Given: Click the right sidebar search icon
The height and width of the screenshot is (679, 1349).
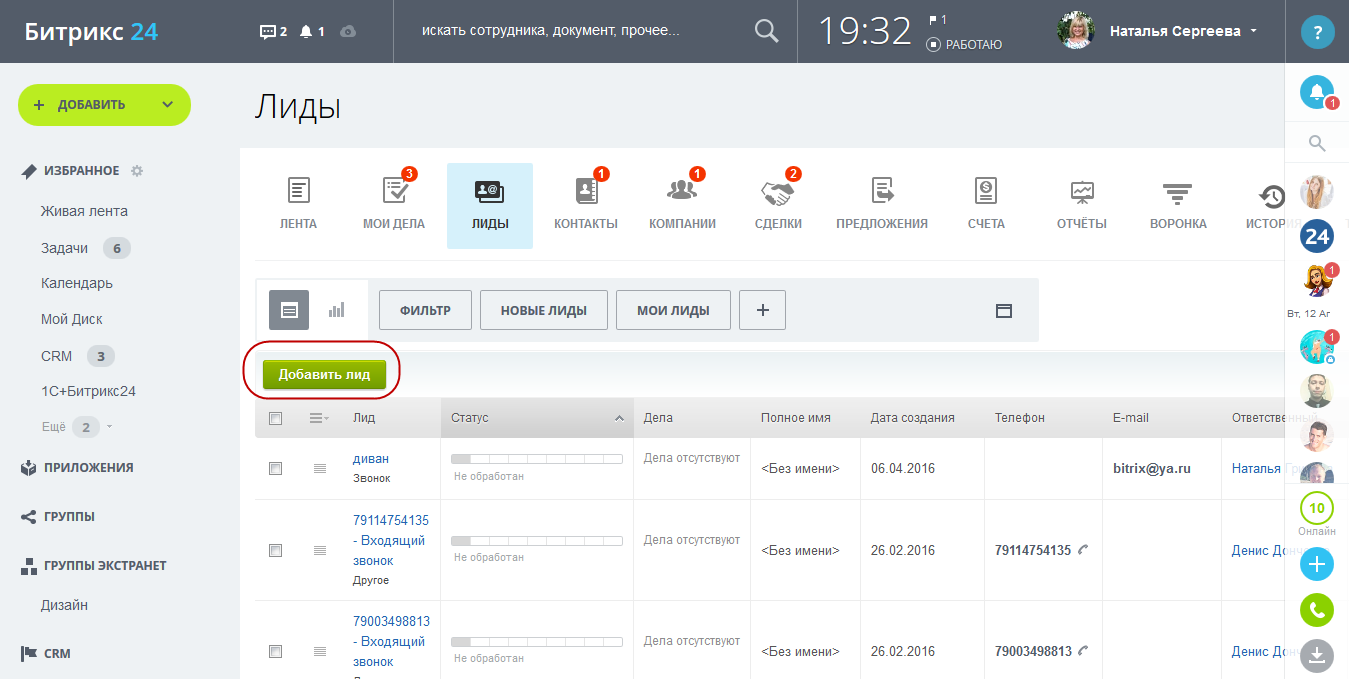Looking at the screenshot, I should pyautogui.click(x=1317, y=144).
